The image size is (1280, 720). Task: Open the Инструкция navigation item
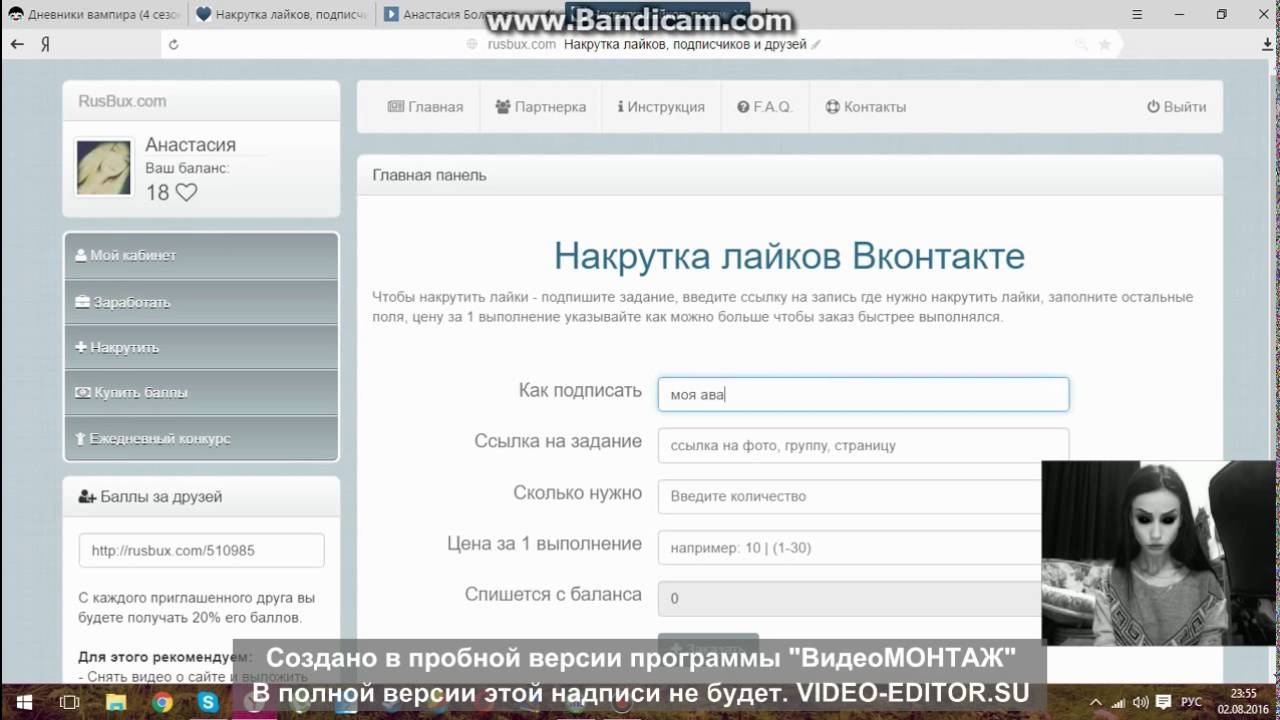point(661,107)
